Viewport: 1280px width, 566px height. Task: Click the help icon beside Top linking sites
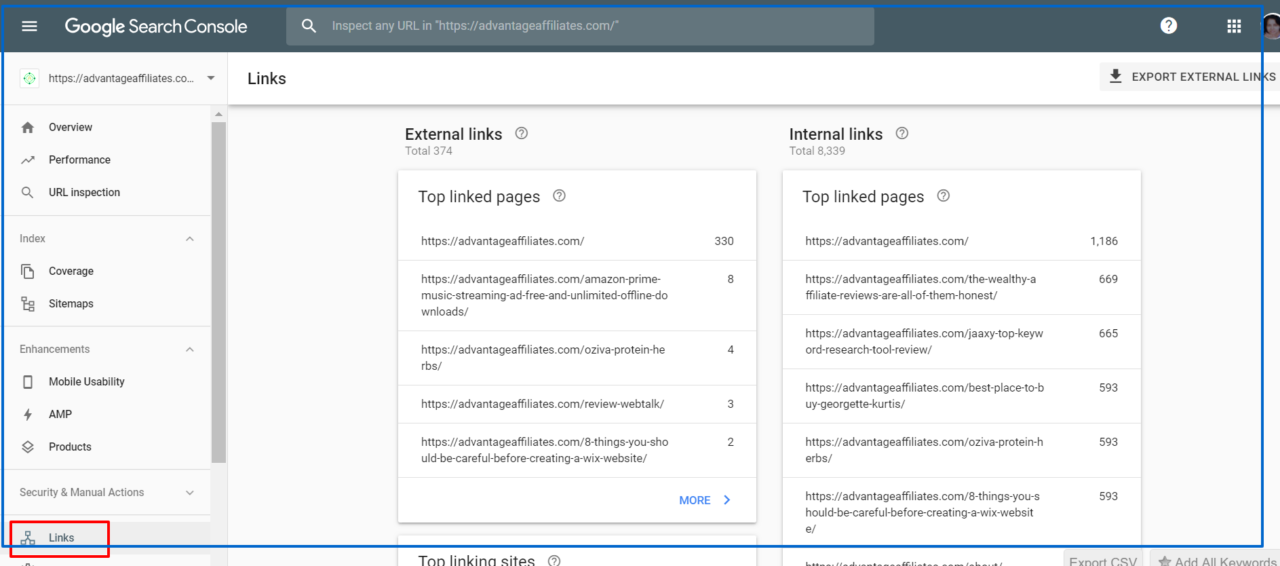[x=554, y=561]
